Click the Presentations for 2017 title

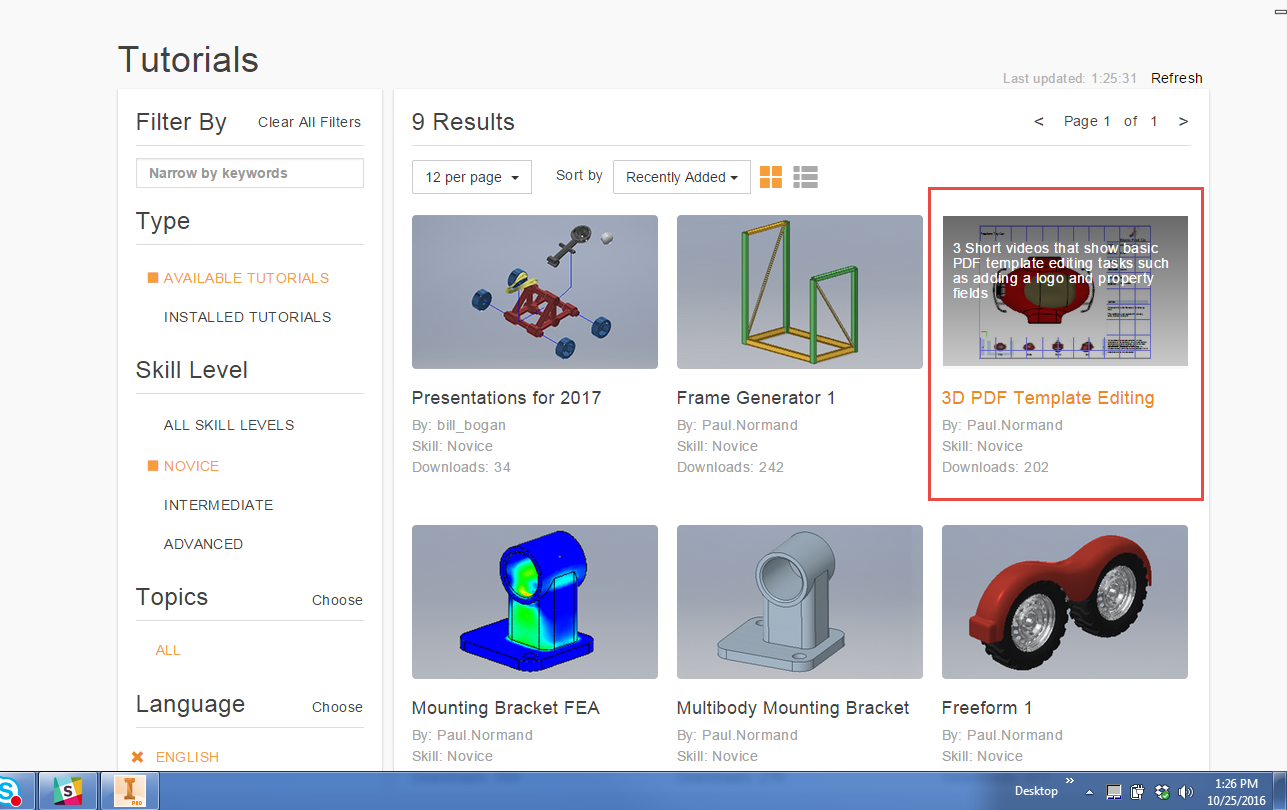point(507,398)
